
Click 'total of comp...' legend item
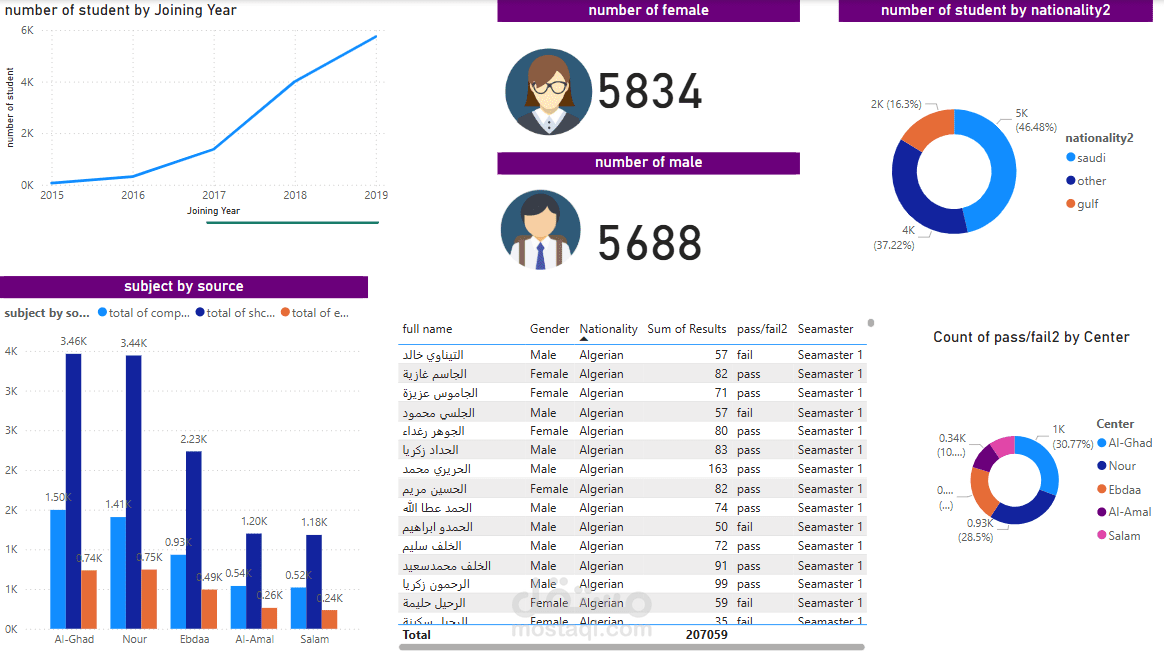click(143, 313)
